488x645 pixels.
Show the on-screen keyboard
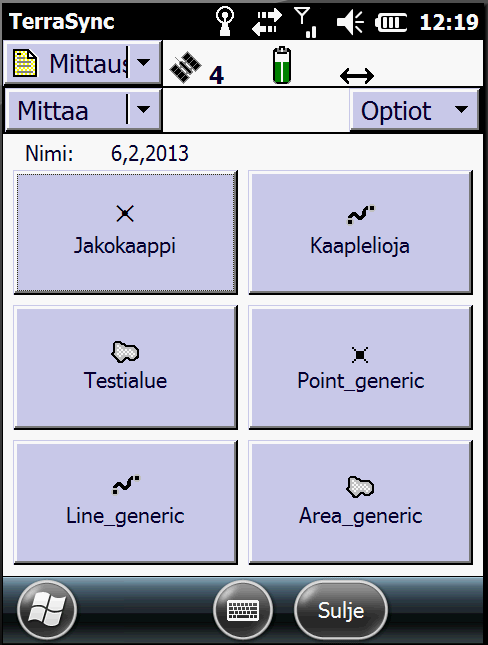[x=243, y=610]
